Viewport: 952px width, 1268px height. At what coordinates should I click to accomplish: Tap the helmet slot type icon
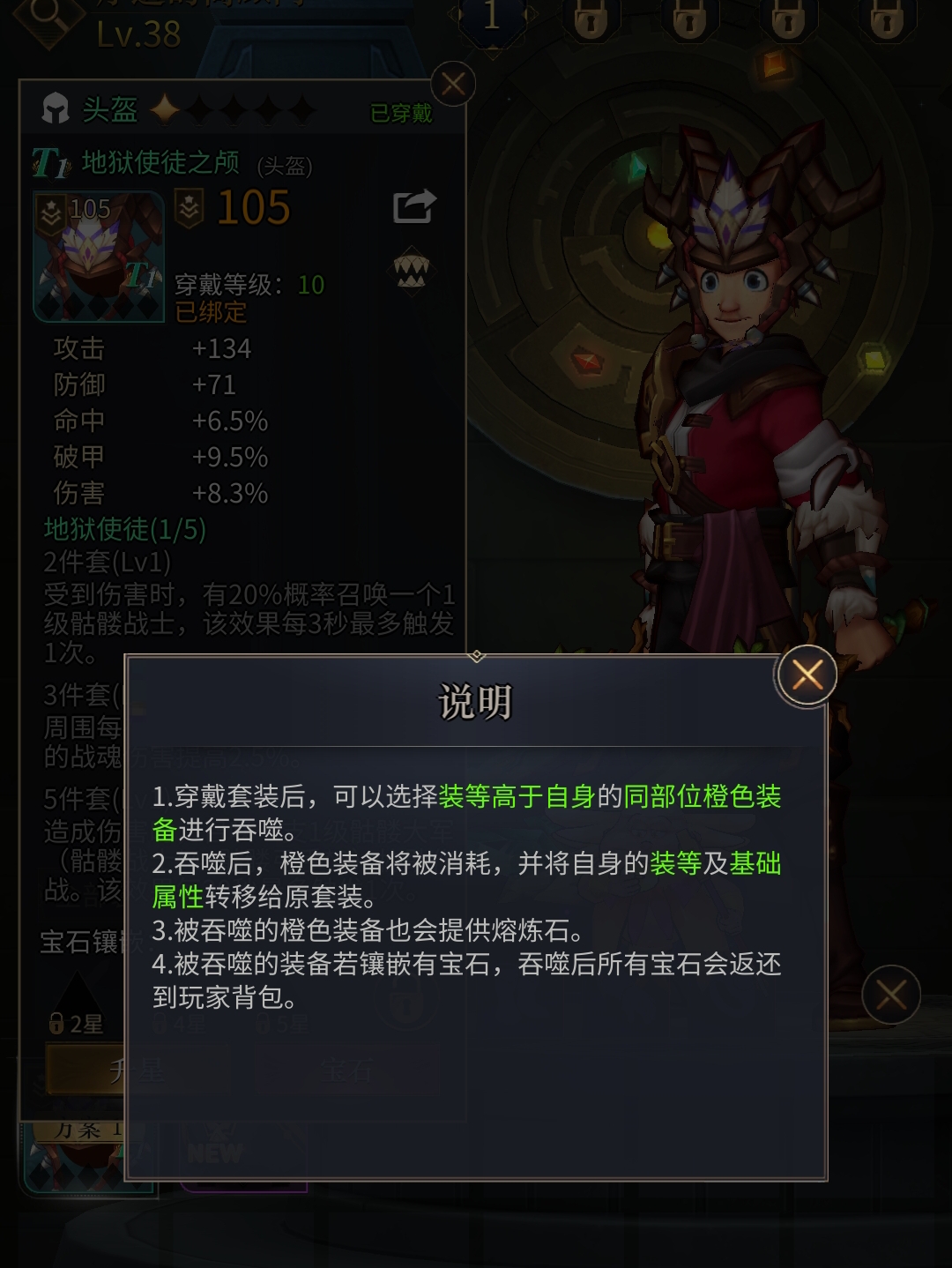point(56,108)
